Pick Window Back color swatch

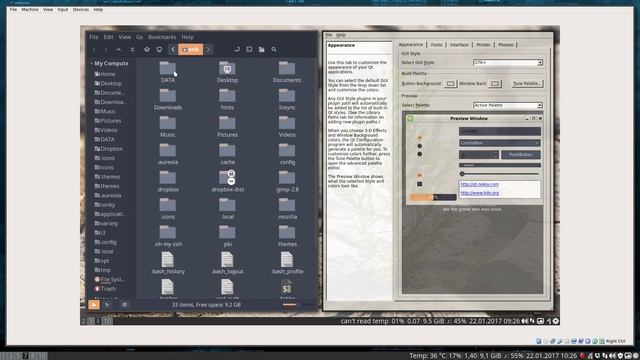point(495,83)
